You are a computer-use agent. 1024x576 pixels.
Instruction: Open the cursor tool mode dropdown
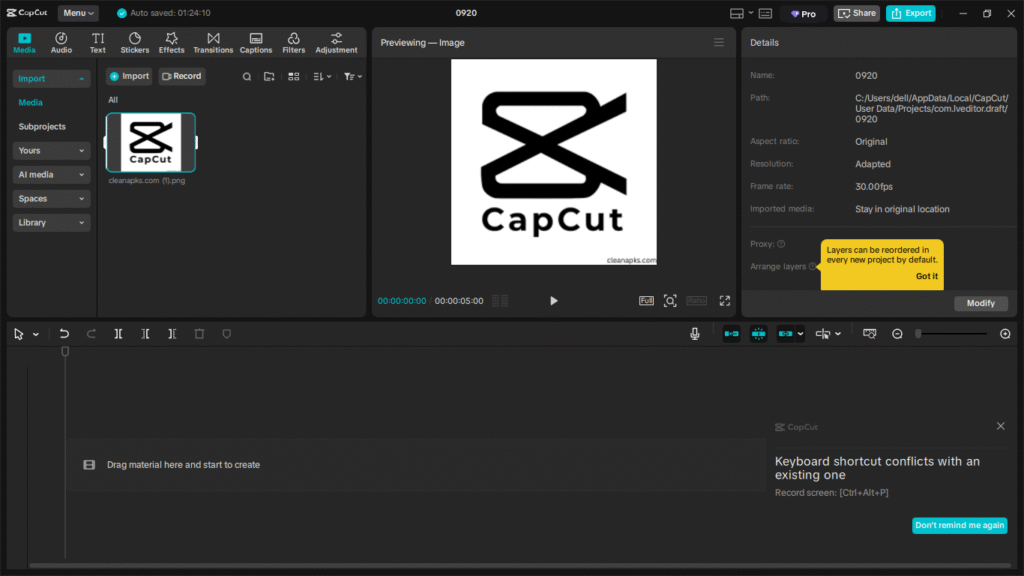click(x=36, y=335)
